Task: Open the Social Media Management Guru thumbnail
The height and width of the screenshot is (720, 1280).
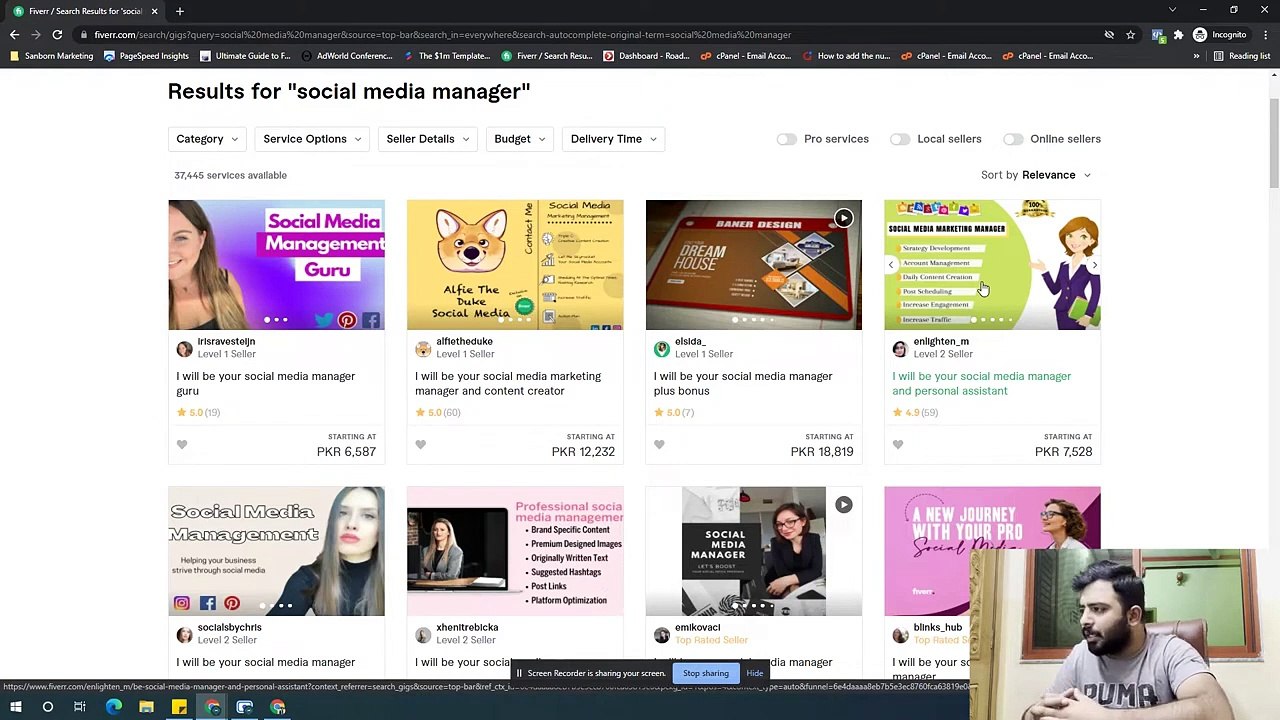Action: coord(276,265)
